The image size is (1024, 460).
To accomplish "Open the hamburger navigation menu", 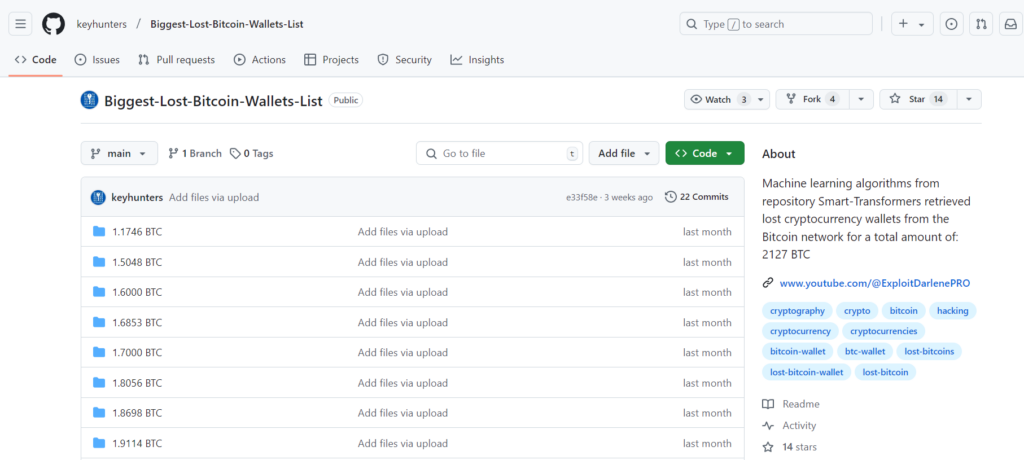I will click(20, 24).
